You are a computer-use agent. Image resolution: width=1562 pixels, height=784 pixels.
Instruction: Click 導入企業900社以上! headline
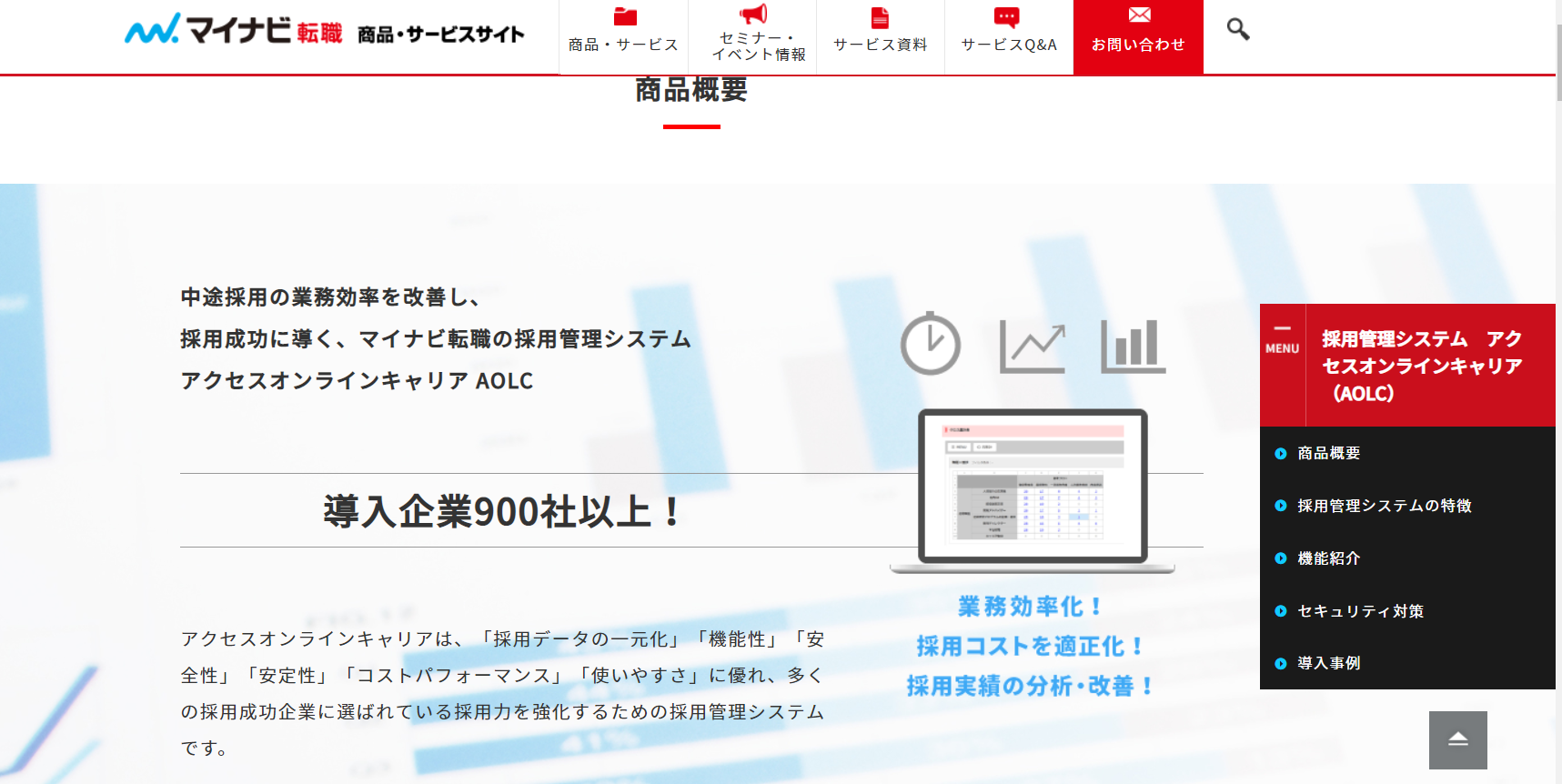click(503, 511)
